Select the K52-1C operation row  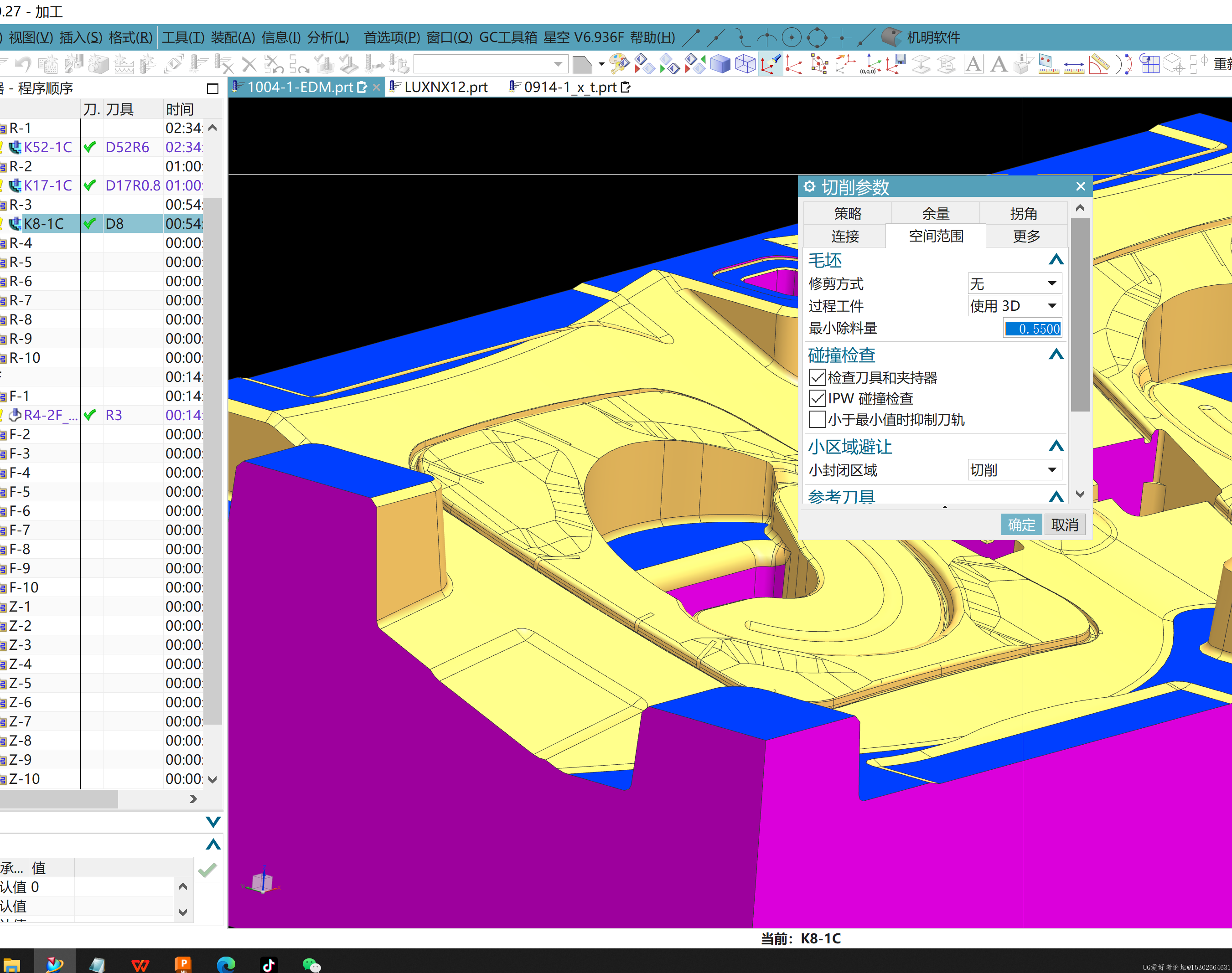pyautogui.click(x=101, y=147)
